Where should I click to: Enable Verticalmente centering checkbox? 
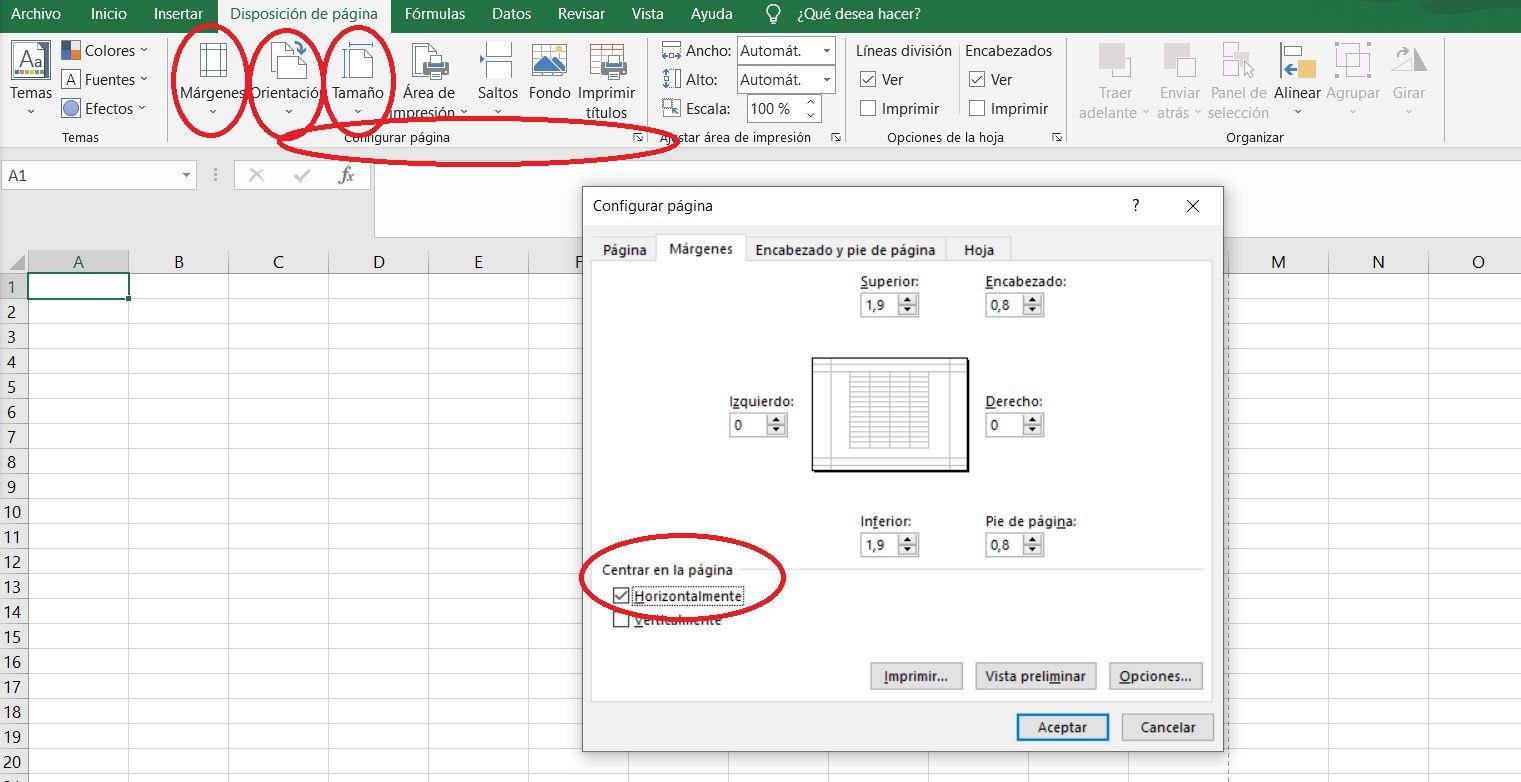[x=621, y=620]
